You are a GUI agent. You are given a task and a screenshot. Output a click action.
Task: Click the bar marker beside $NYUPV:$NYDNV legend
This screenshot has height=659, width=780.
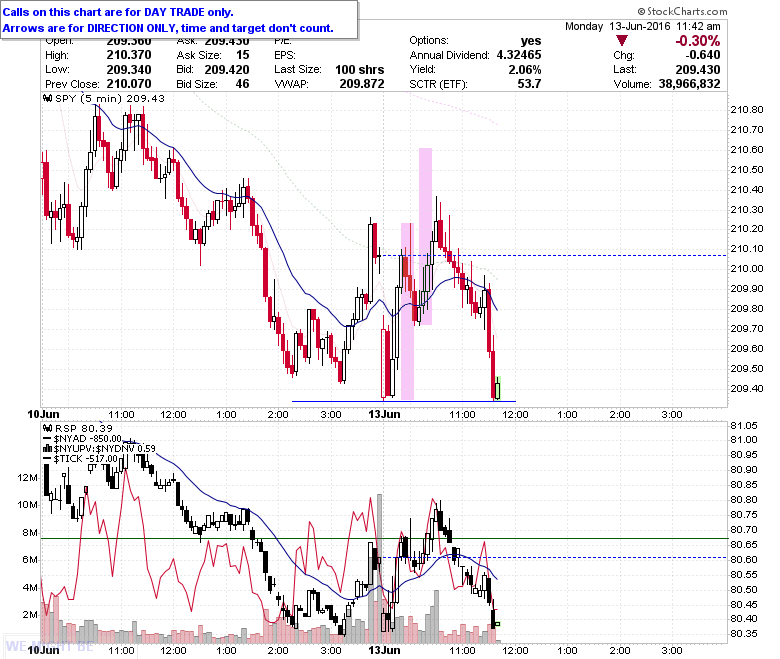click(48, 449)
